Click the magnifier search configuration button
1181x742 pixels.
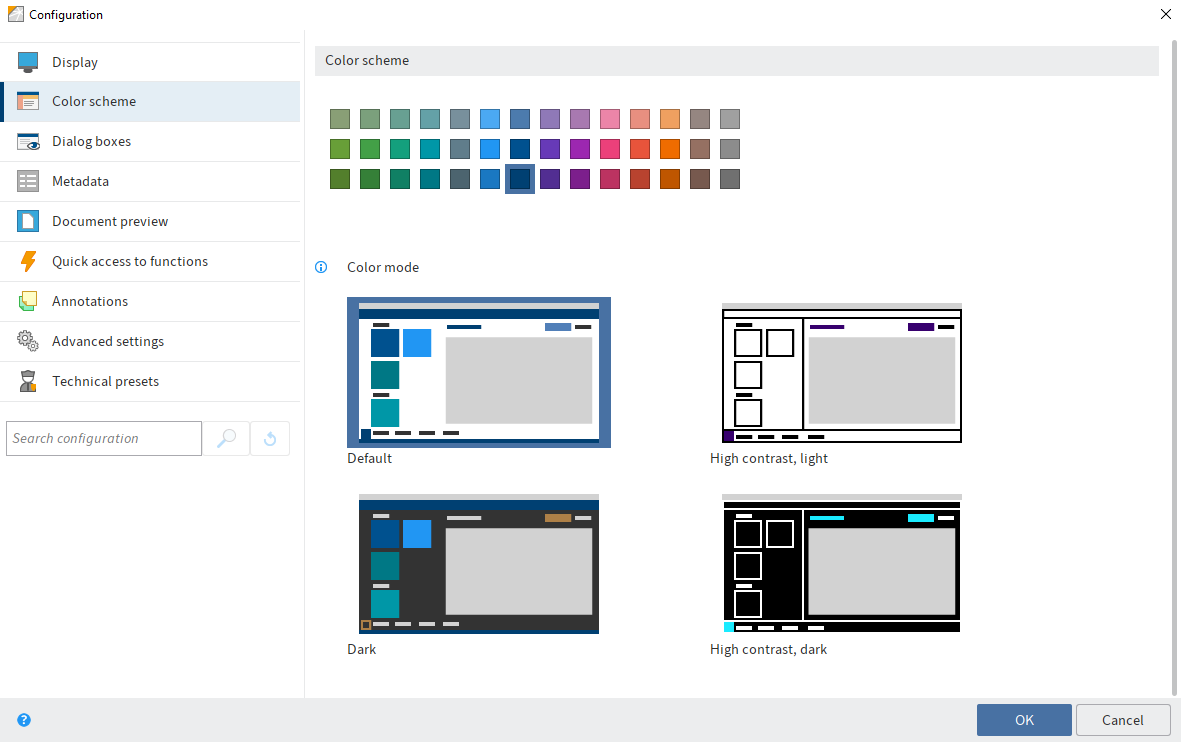tap(226, 438)
